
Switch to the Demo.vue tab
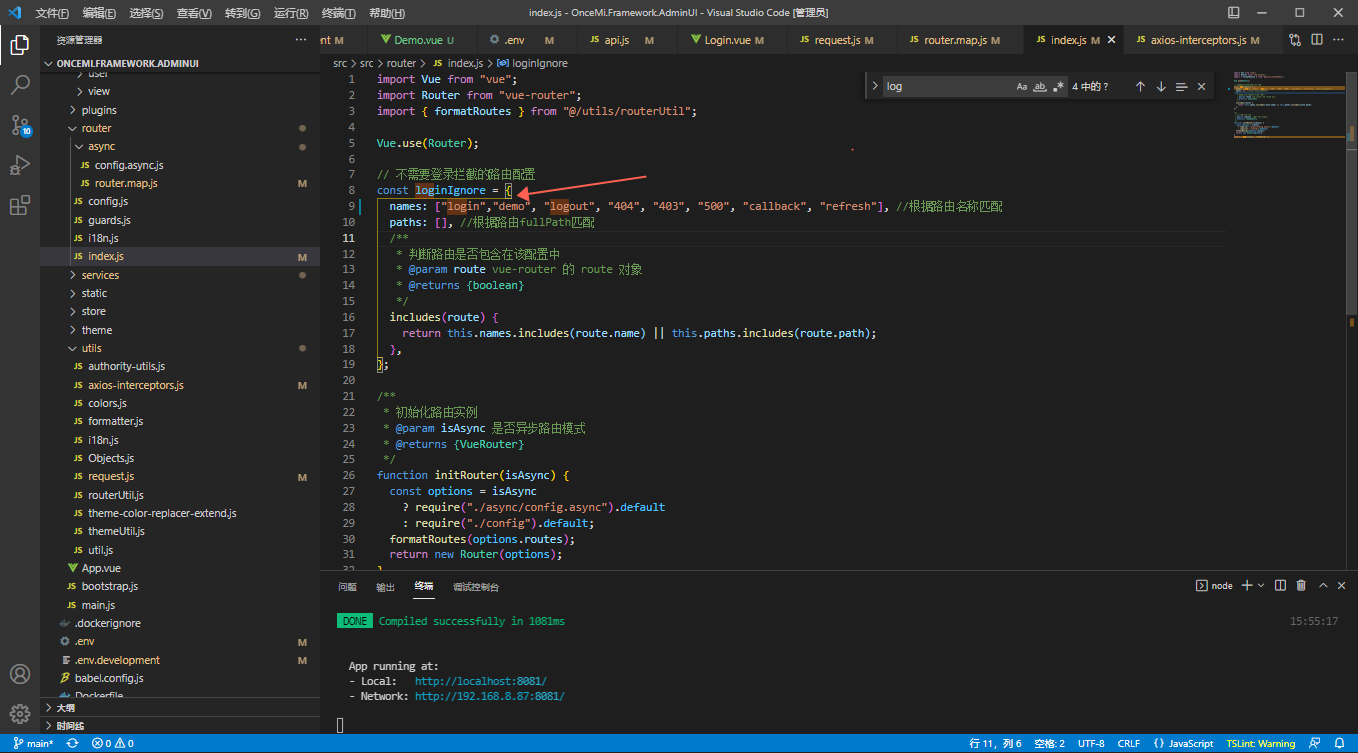click(422, 40)
